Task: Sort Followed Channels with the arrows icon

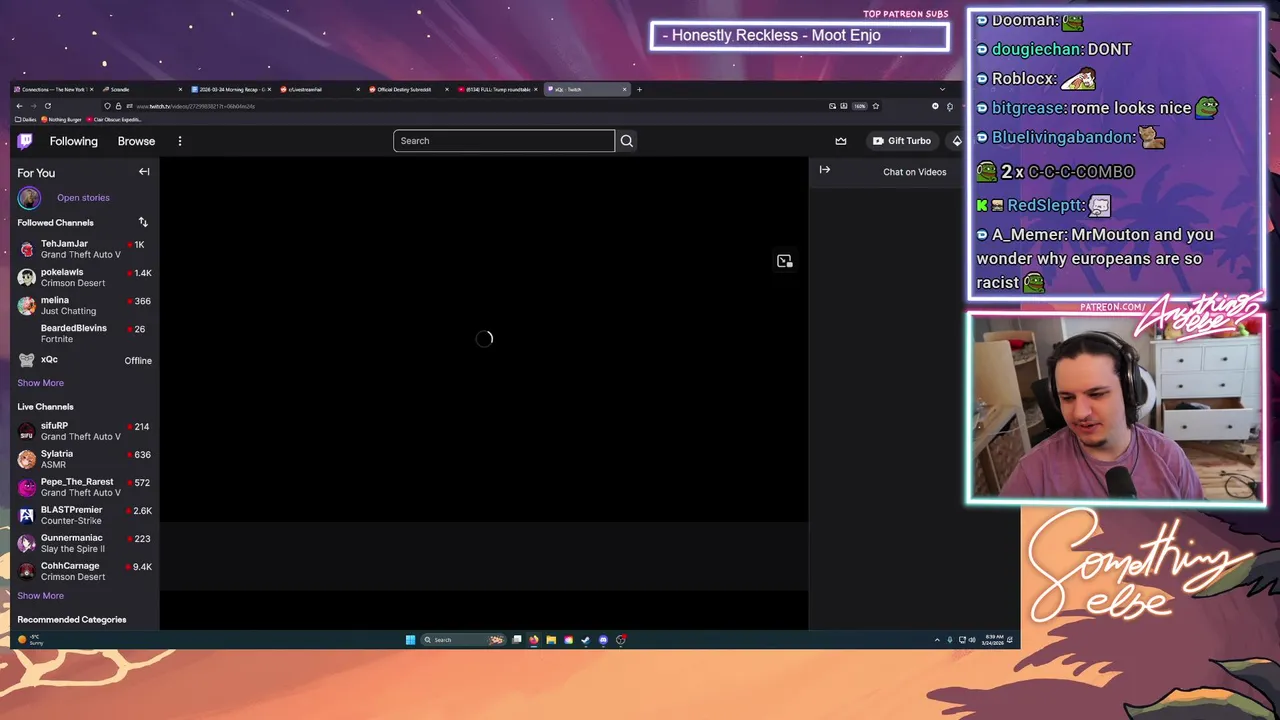Action: click(x=143, y=222)
